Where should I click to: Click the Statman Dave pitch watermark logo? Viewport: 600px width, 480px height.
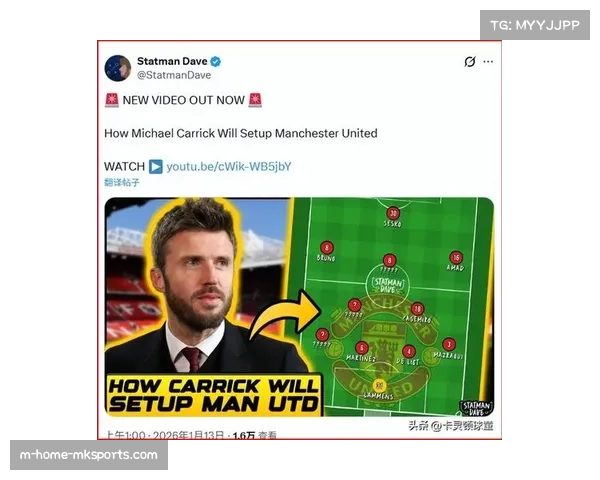pos(388,285)
